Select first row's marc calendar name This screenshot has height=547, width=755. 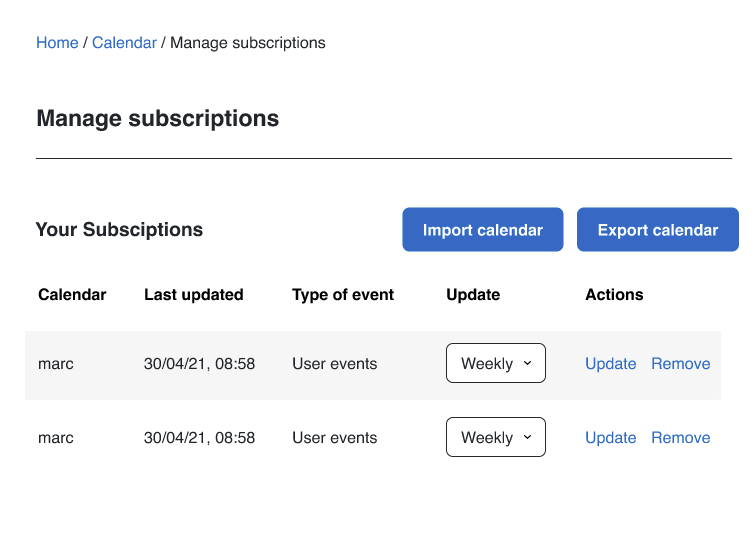[x=56, y=364]
